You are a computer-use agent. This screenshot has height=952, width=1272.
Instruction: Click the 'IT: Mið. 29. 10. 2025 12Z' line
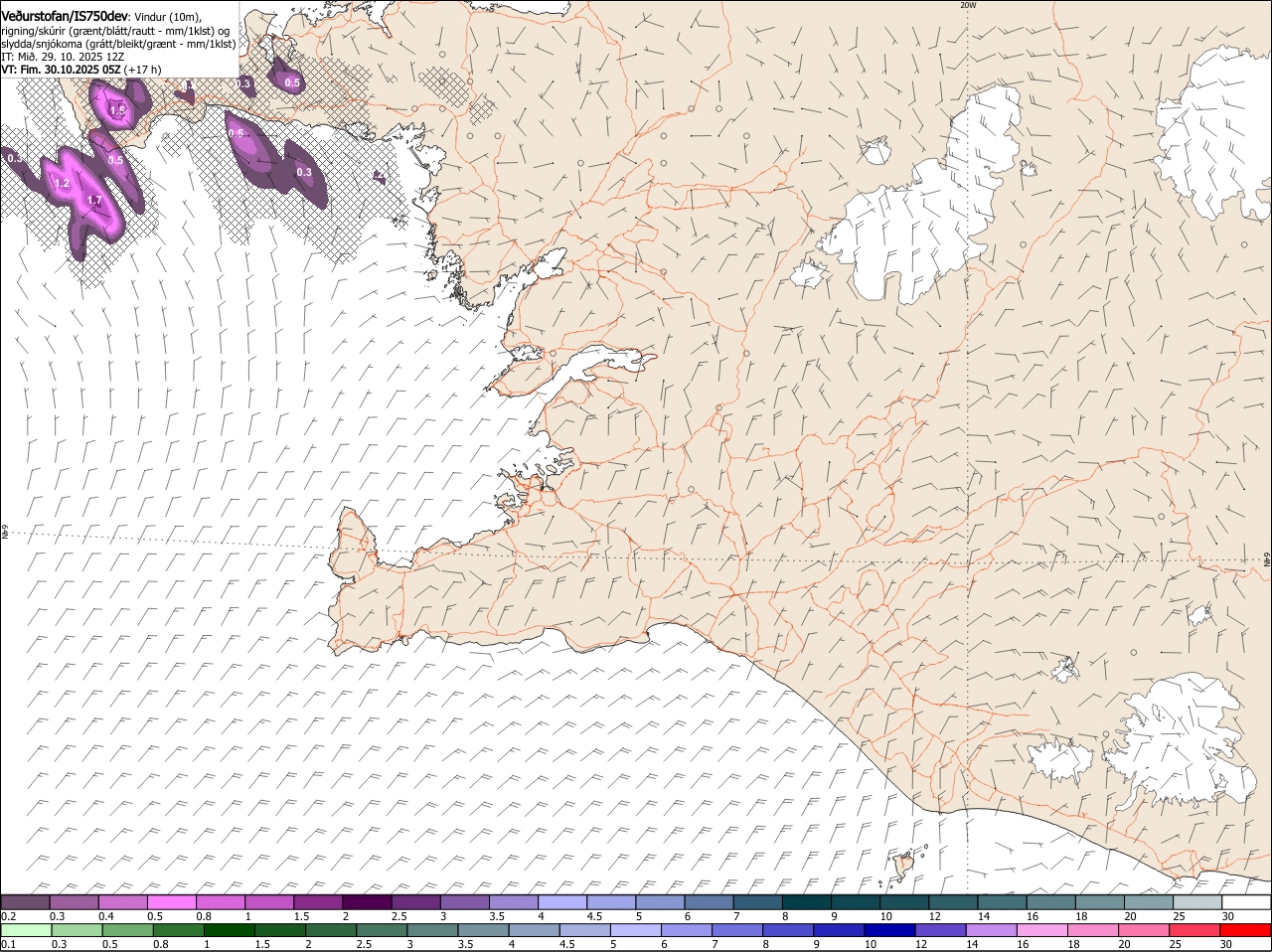[x=62, y=57]
